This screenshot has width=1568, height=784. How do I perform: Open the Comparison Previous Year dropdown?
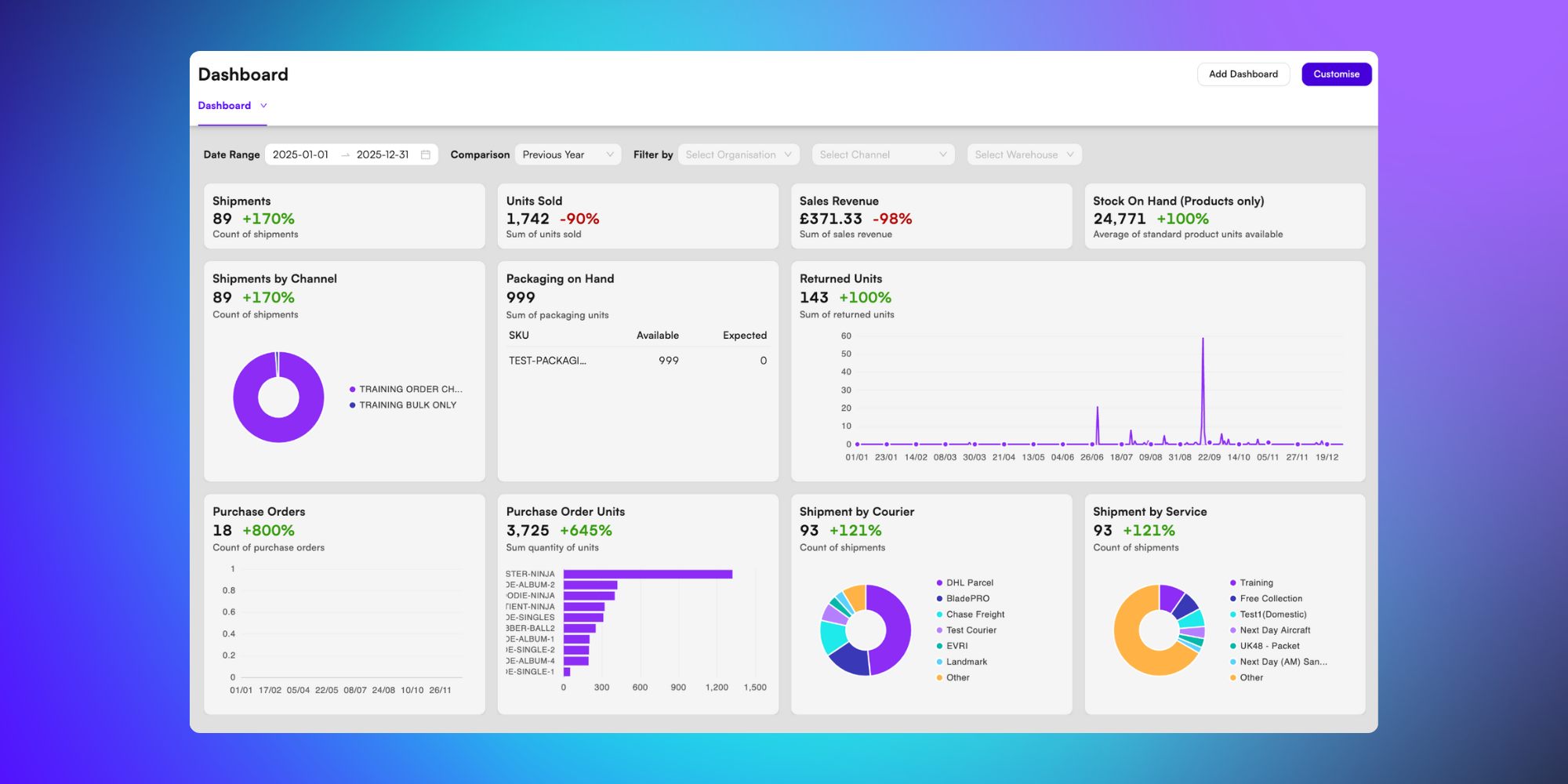(568, 154)
